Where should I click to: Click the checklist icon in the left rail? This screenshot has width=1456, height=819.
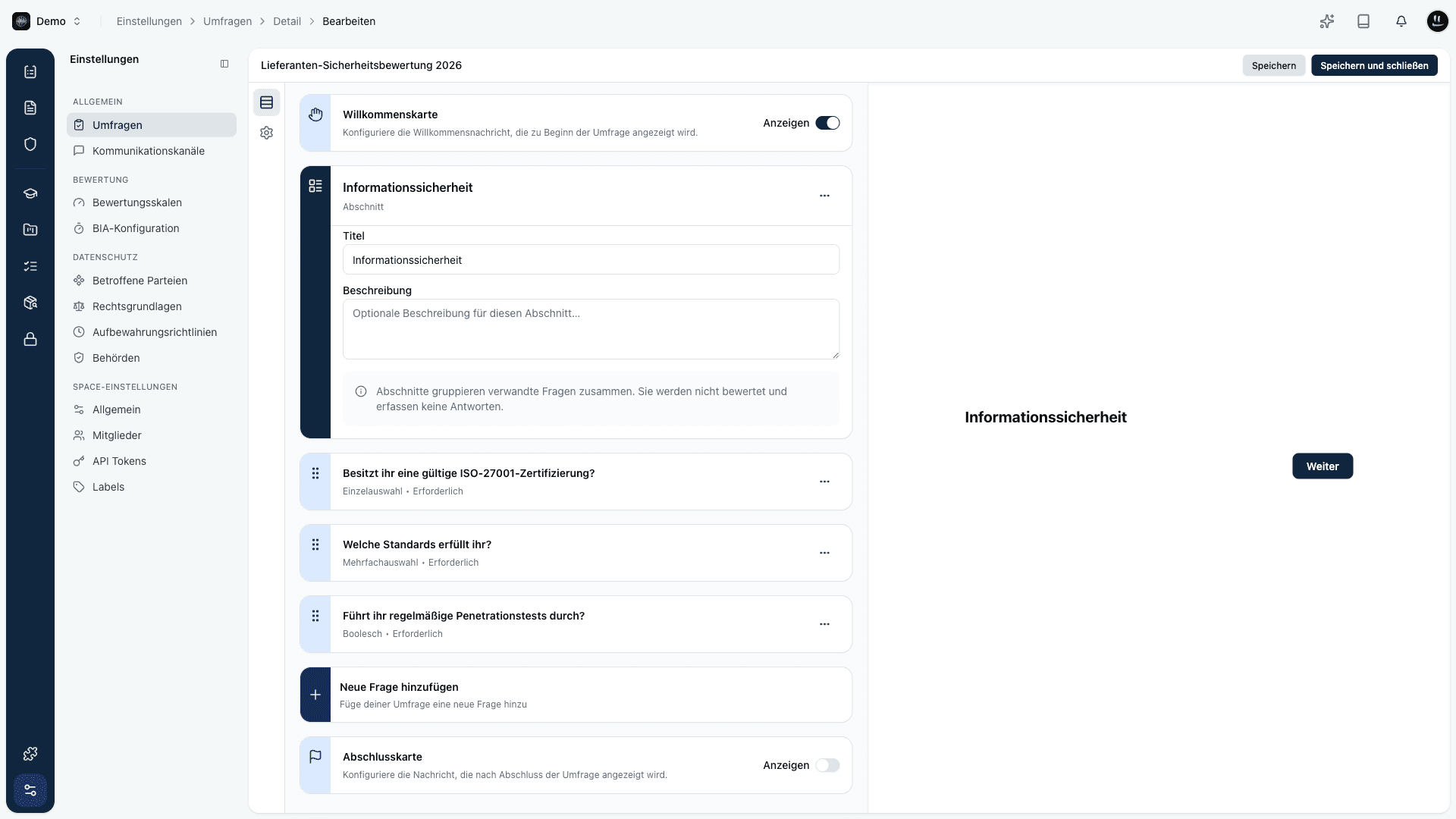point(30,266)
